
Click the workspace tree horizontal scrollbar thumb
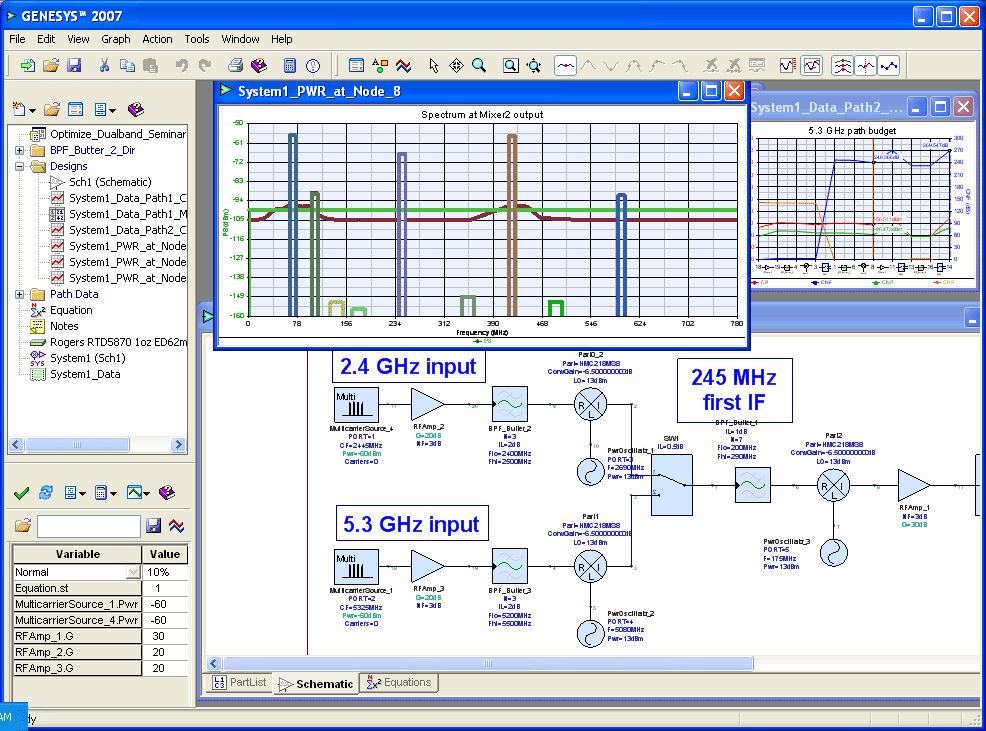pos(77,445)
